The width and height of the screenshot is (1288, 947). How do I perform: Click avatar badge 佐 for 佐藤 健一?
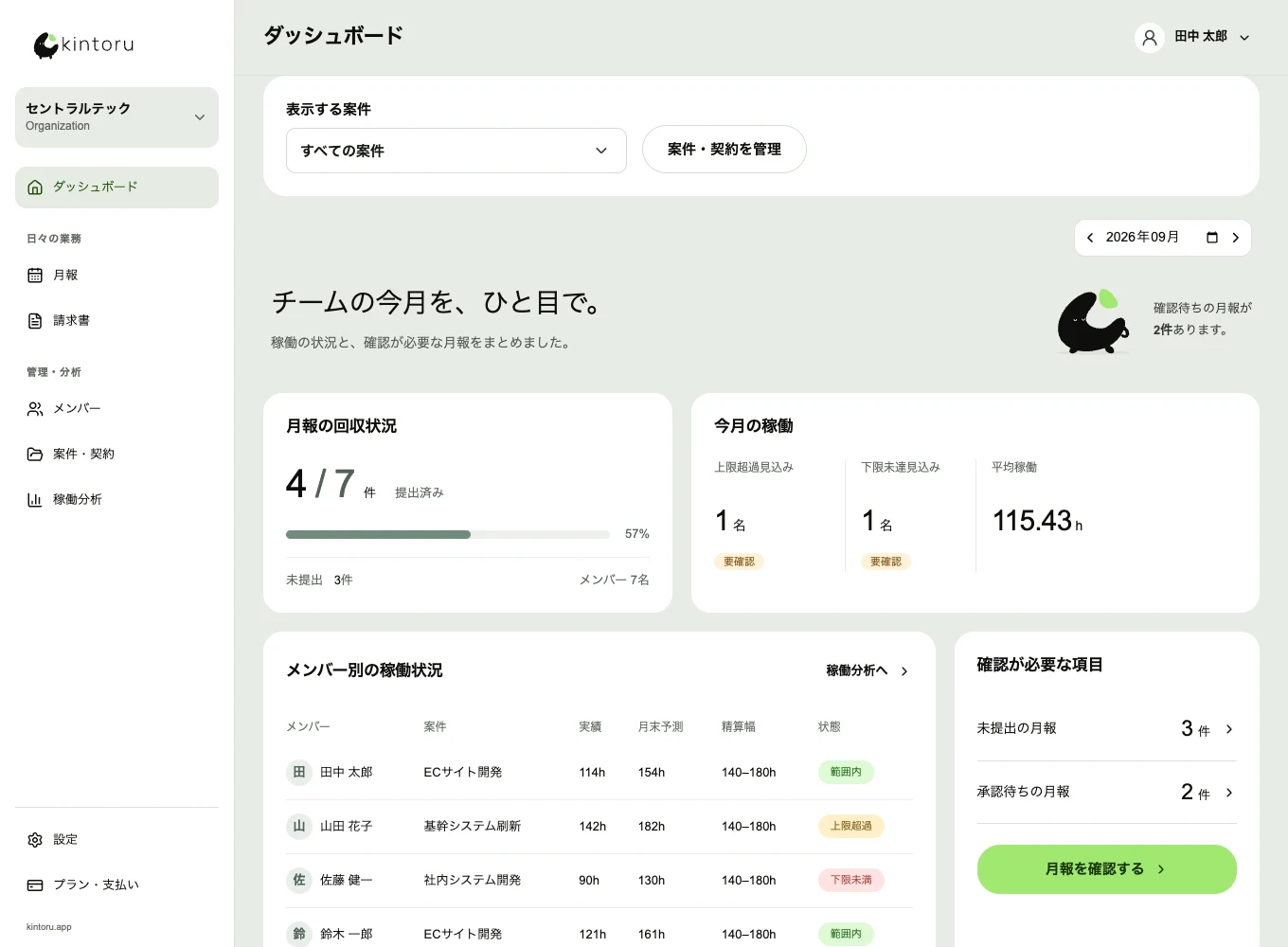pos(299,881)
